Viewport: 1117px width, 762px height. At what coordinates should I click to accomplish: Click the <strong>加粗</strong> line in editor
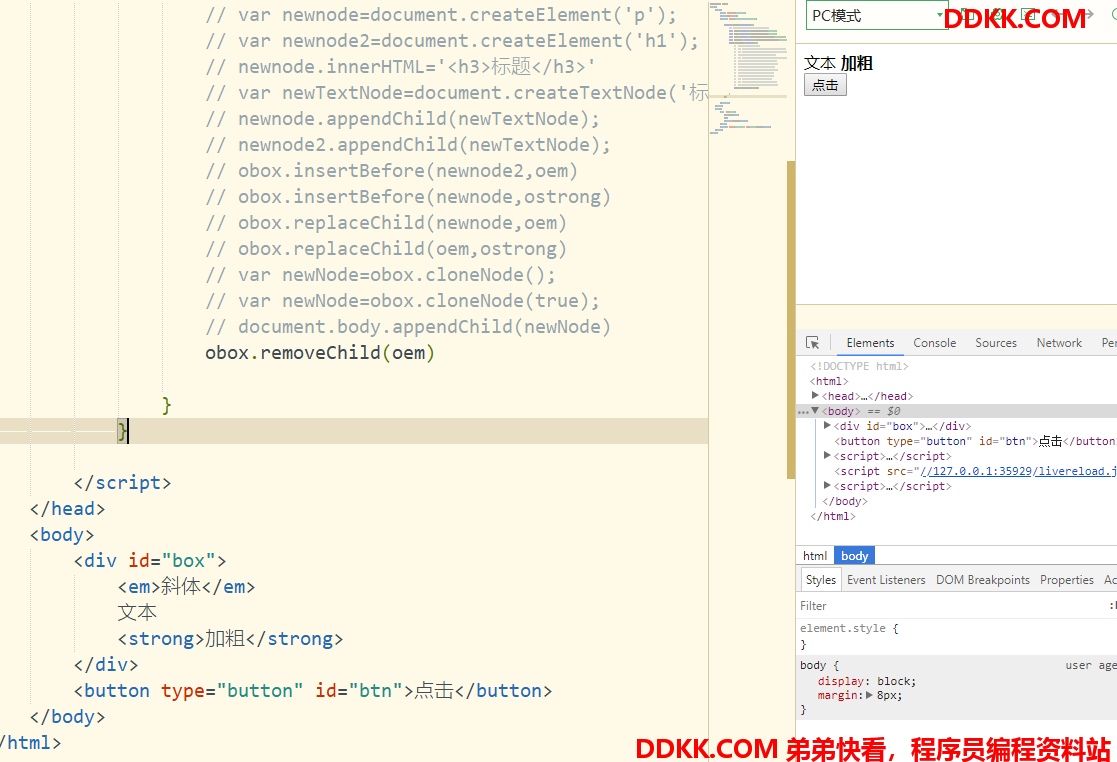(x=231, y=639)
